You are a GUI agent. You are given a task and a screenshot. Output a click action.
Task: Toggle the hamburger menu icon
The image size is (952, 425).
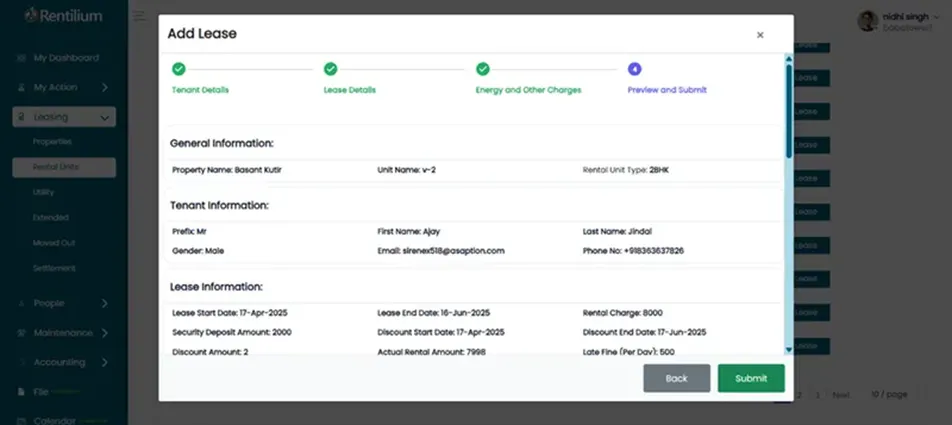point(139,16)
